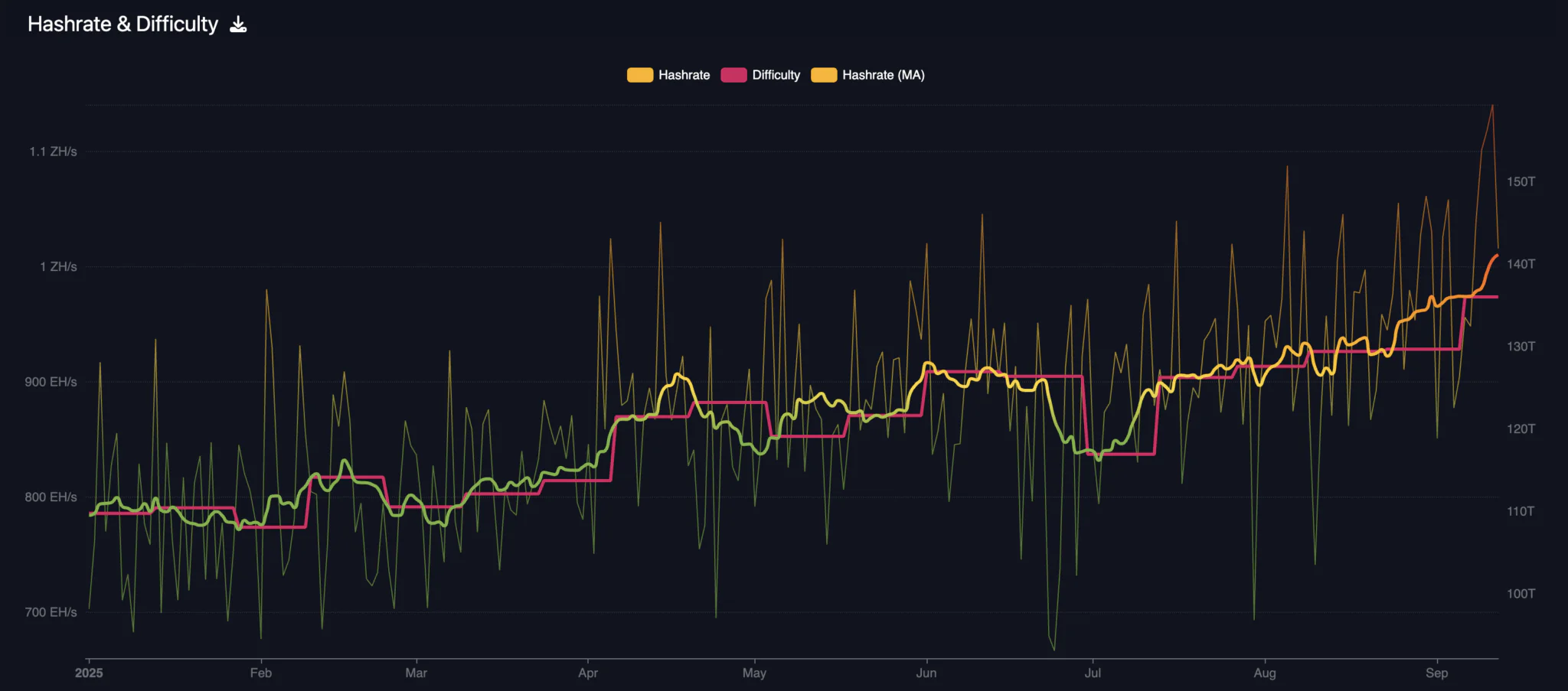Click the 2025 label on the x-axis
1568x691 pixels.
coord(89,673)
